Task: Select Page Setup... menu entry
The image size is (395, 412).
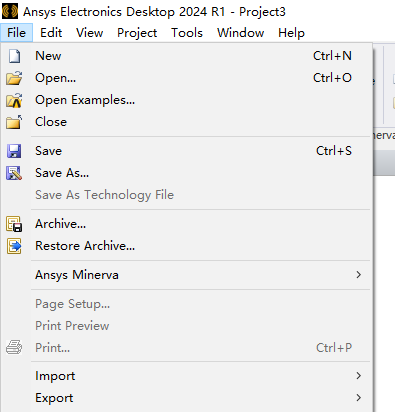Action: [x=187, y=304]
